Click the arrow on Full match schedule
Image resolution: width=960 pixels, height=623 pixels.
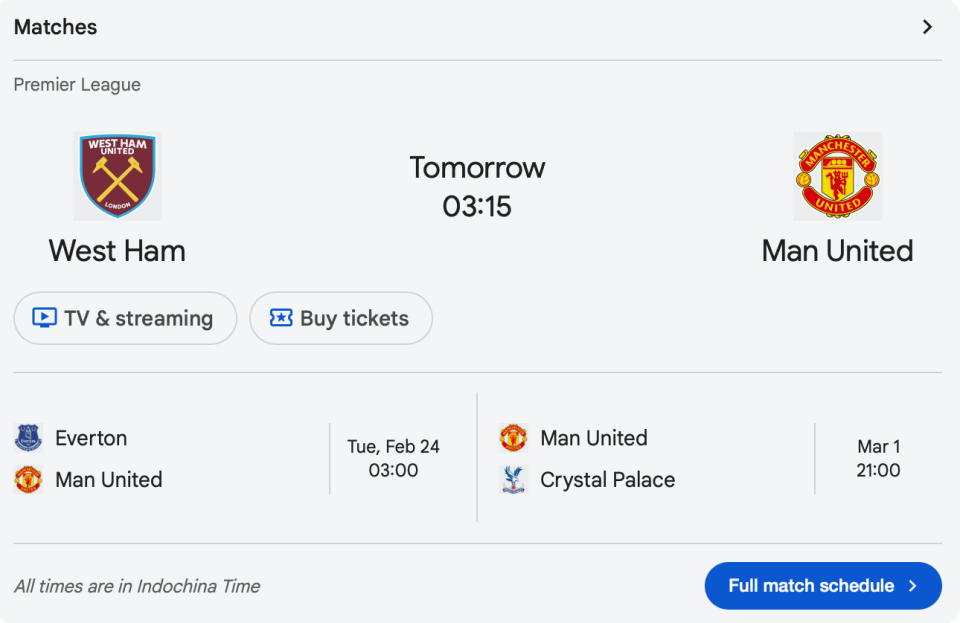(x=912, y=586)
